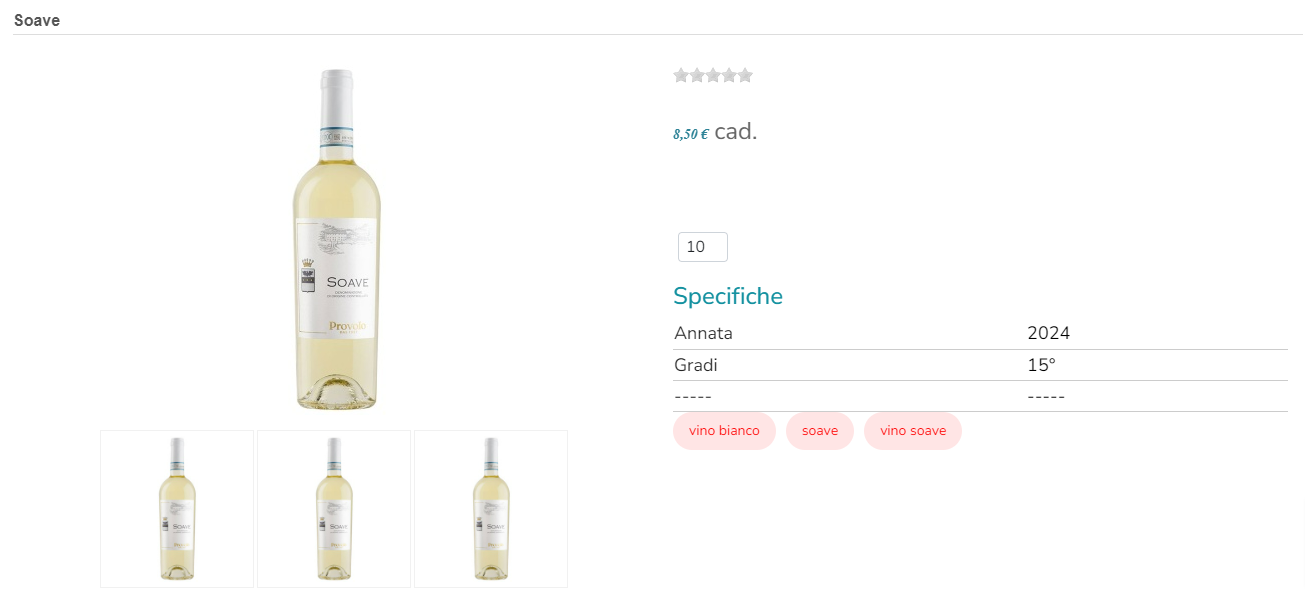
Task: Select the middle bottle thumbnail
Action: tap(334, 509)
